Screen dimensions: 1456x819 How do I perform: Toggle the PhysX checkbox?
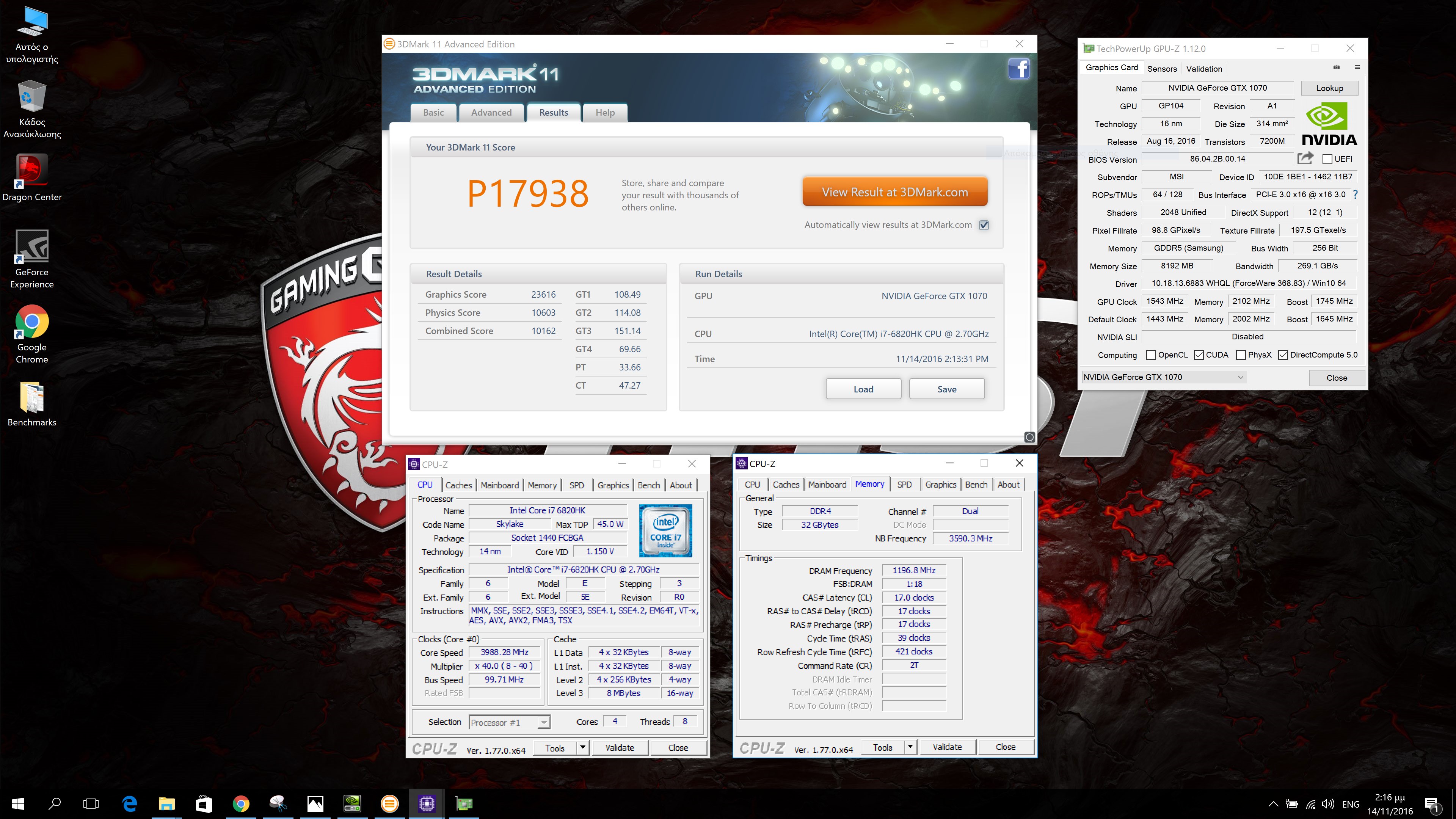click(x=1241, y=355)
